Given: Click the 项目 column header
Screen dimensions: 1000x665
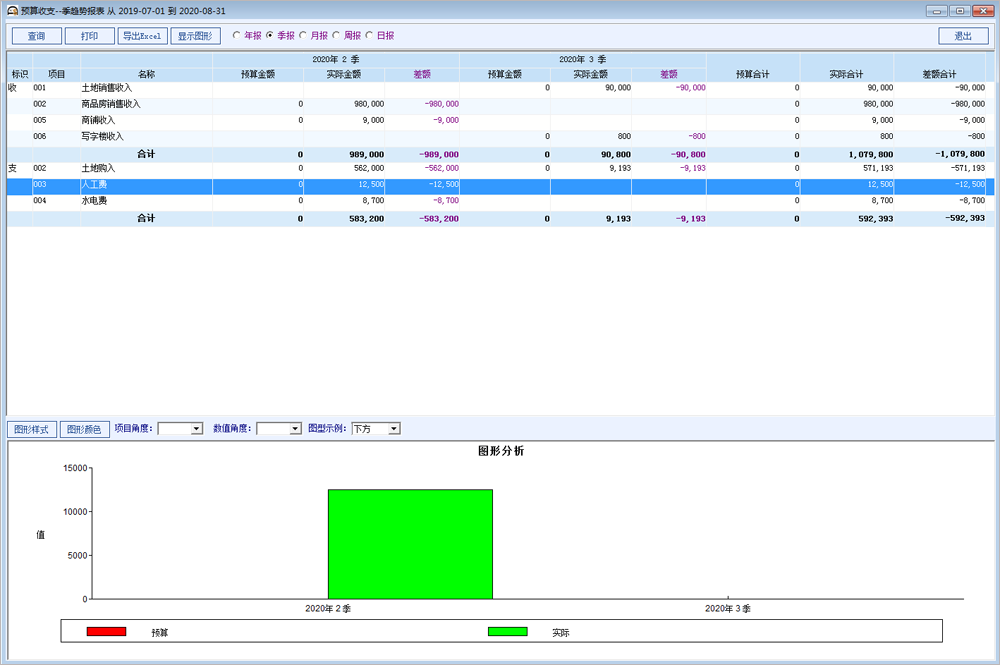Looking at the screenshot, I should pos(56,74).
